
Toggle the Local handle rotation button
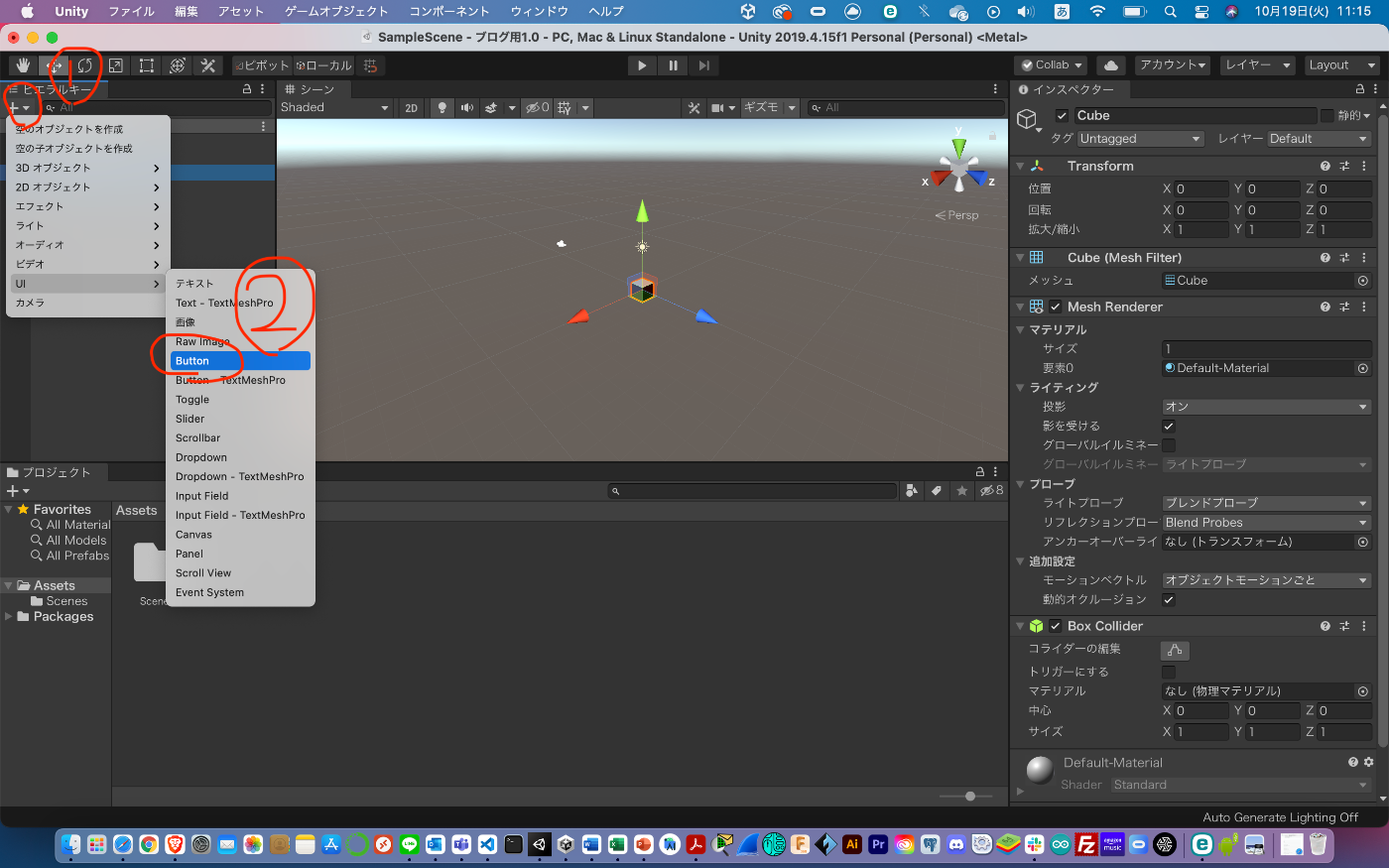[x=323, y=65]
